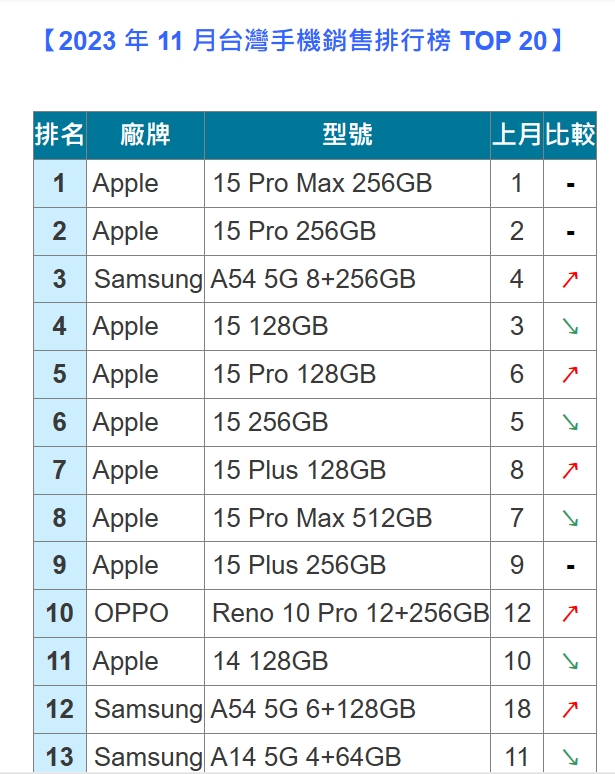Click the green down arrow beside 15 256GB
Screen dimensions: 615x774
(x=570, y=423)
